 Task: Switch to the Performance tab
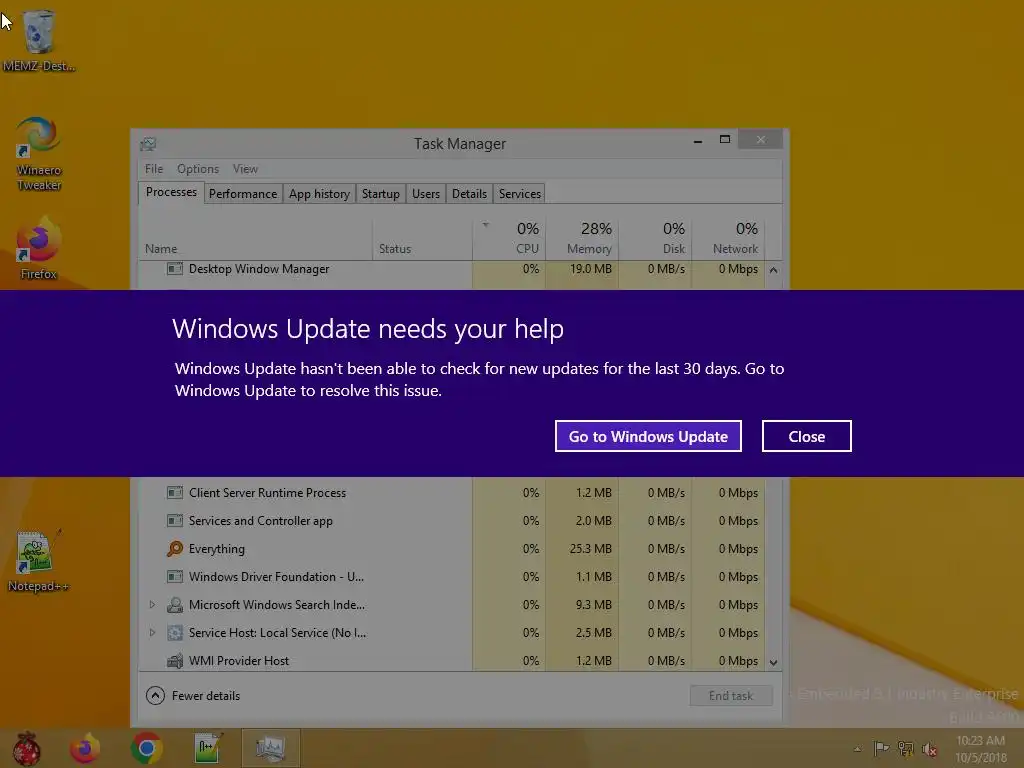point(243,194)
